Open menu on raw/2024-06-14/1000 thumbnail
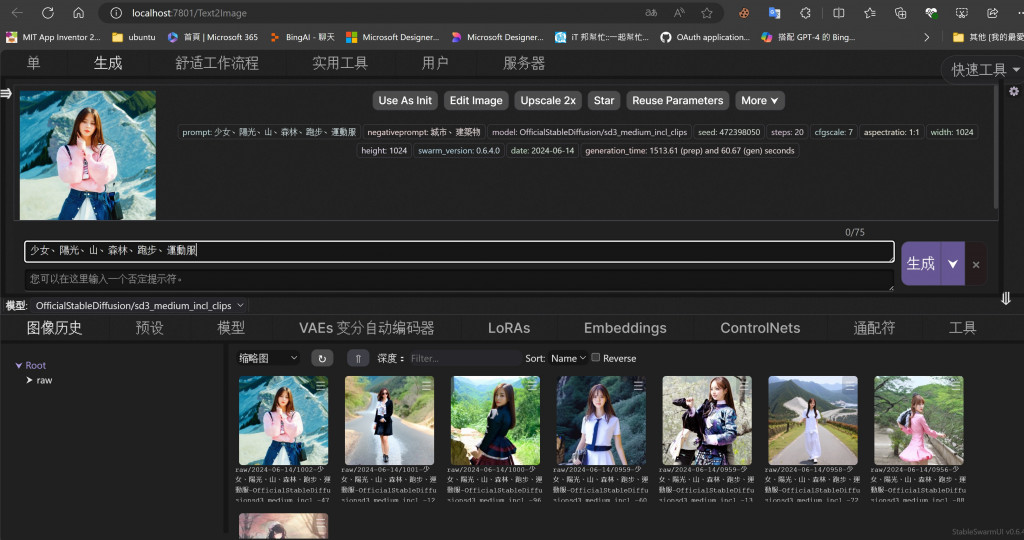Image resolution: width=1024 pixels, height=540 pixels. 532,387
